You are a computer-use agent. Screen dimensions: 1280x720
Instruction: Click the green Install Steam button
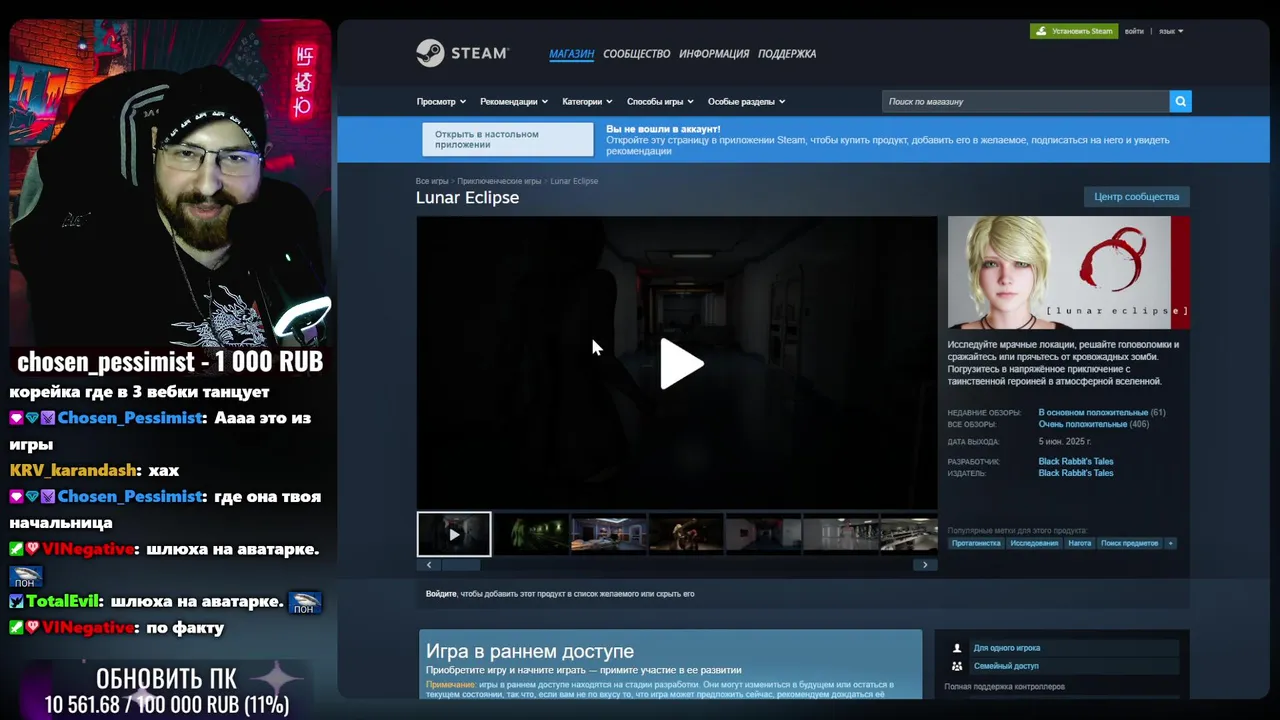pos(1074,31)
